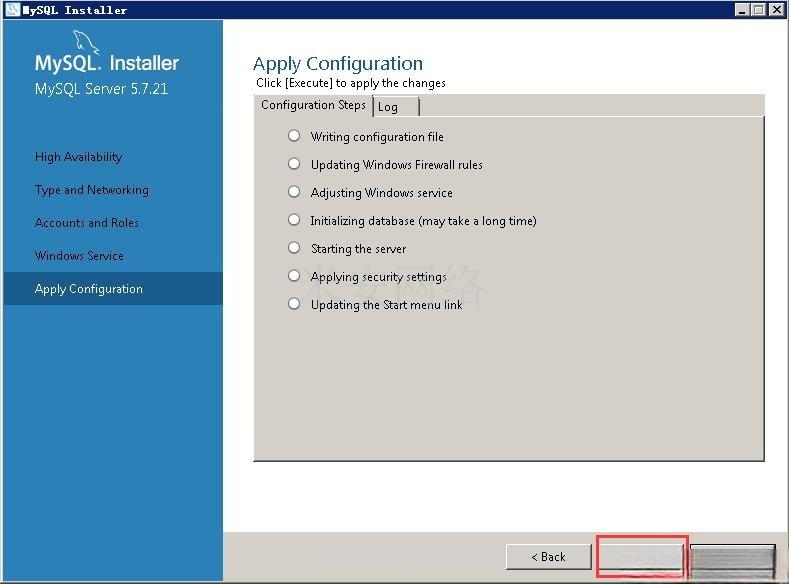This screenshot has width=789, height=584.
Task: Click the 'MySQL Server 5.7.21' label
Action: point(101,89)
